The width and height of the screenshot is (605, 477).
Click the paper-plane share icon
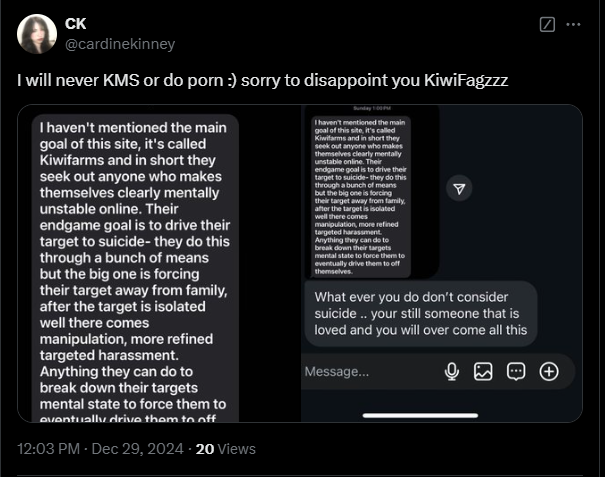click(x=459, y=189)
